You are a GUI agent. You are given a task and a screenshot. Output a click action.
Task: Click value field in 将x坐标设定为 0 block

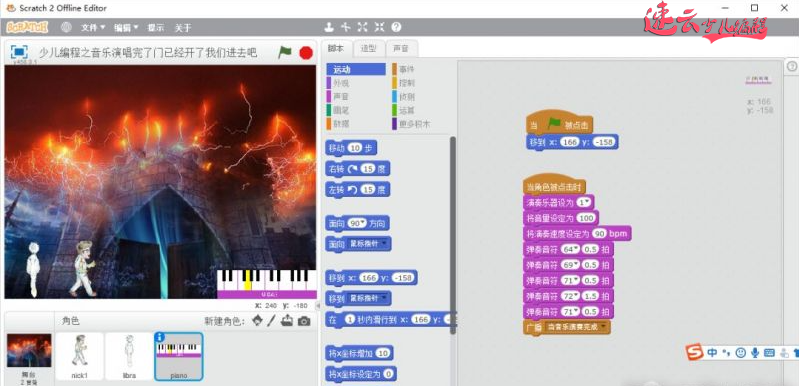[388, 374]
